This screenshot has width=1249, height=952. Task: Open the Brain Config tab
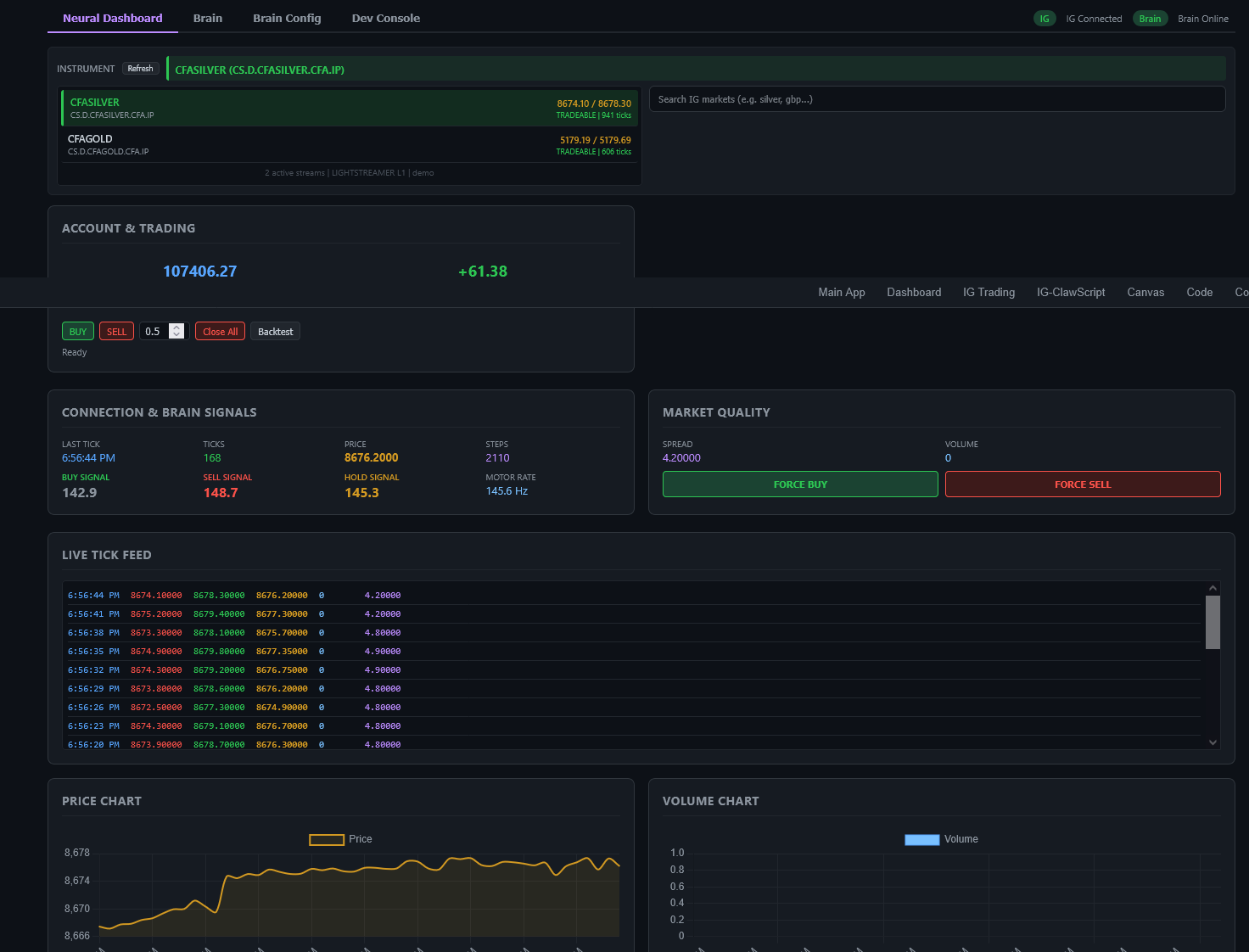[287, 18]
